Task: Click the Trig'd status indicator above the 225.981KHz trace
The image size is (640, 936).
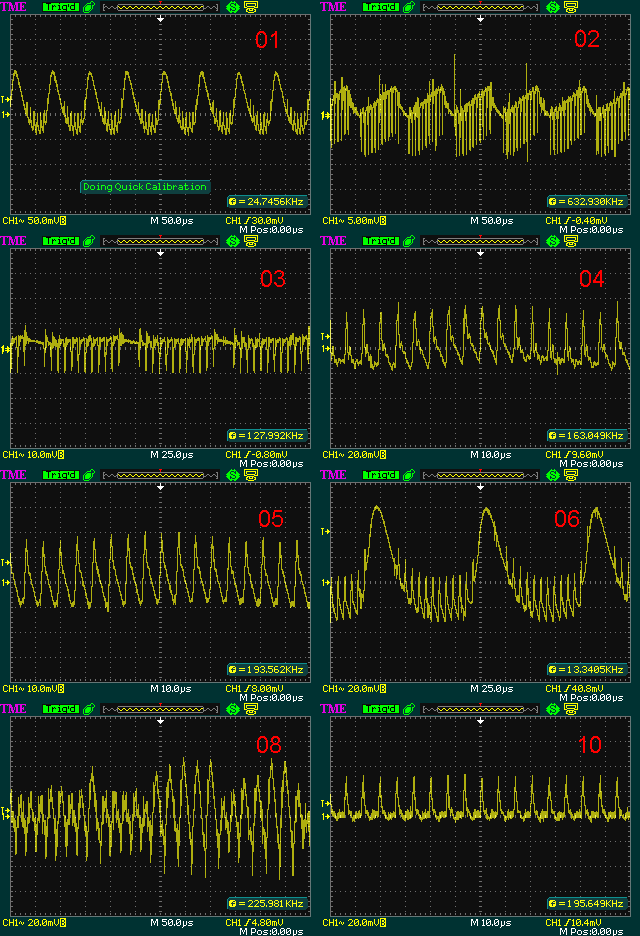Action: pos(61,709)
